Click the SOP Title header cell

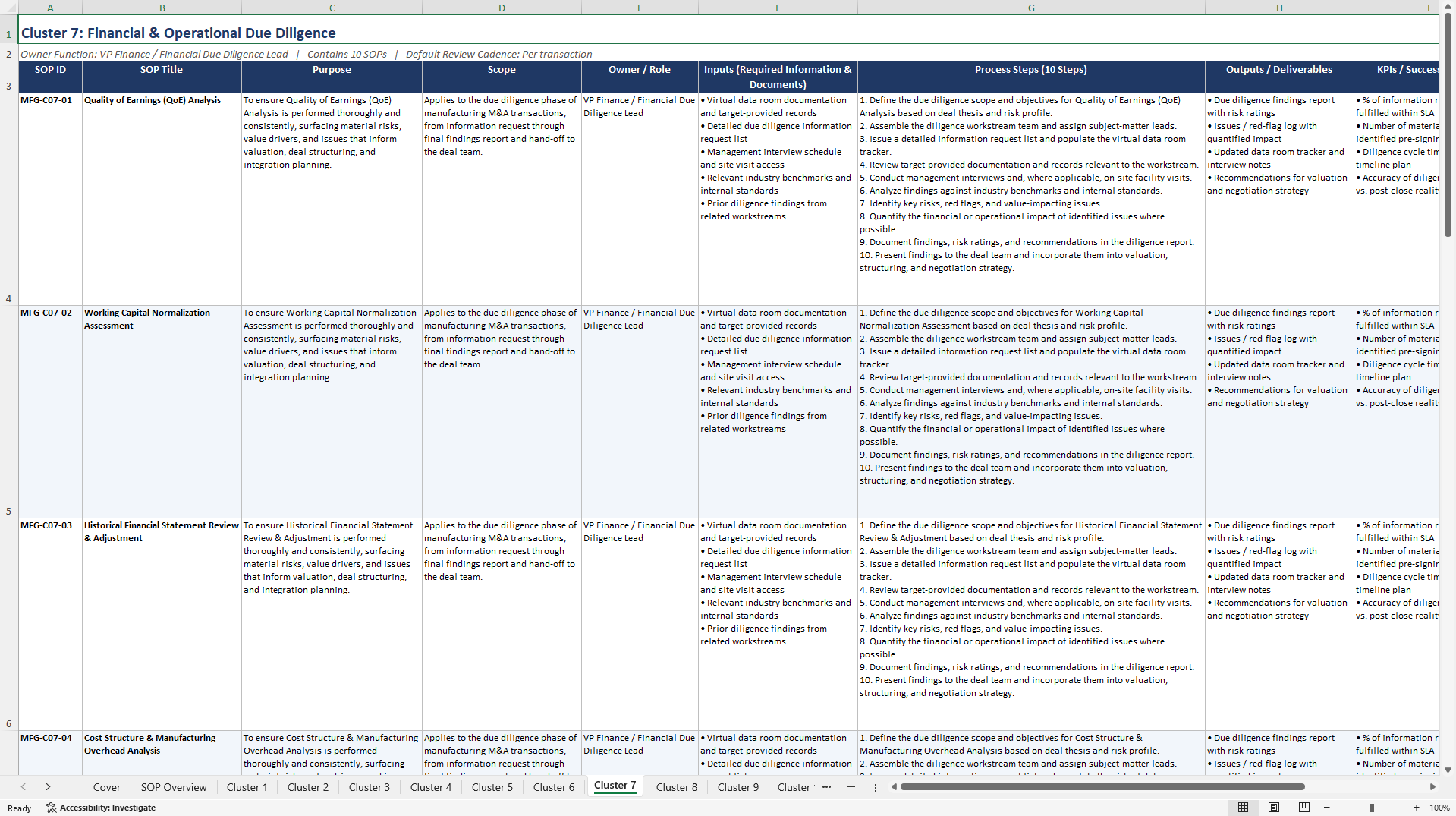tap(162, 77)
